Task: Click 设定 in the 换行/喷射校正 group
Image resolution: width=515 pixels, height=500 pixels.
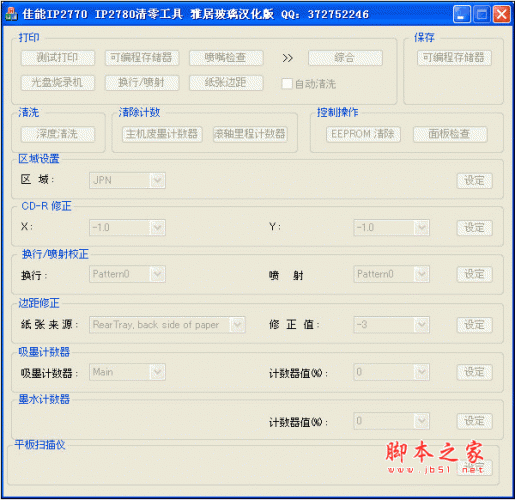Action: pyautogui.click(x=475, y=275)
